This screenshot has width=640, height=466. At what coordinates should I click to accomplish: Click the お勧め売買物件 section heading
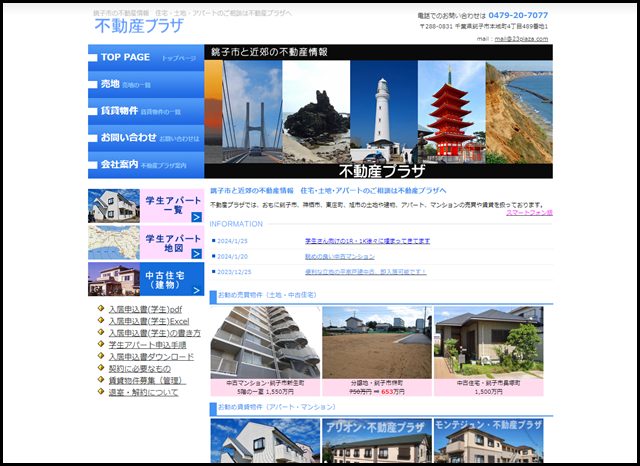267,295
